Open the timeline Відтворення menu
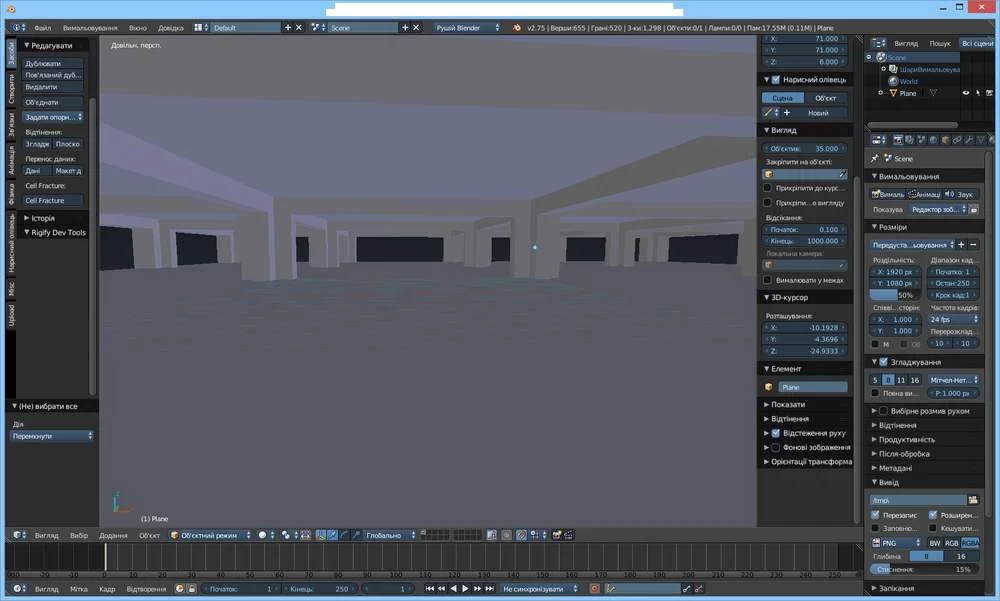The height and width of the screenshot is (601, 1000). (146, 589)
